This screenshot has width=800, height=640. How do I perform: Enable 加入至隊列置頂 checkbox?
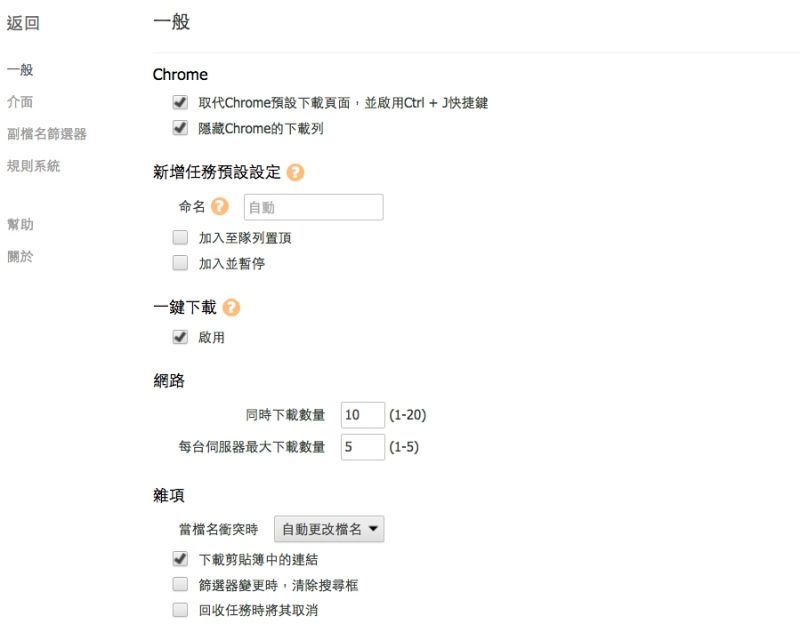[180, 238]
